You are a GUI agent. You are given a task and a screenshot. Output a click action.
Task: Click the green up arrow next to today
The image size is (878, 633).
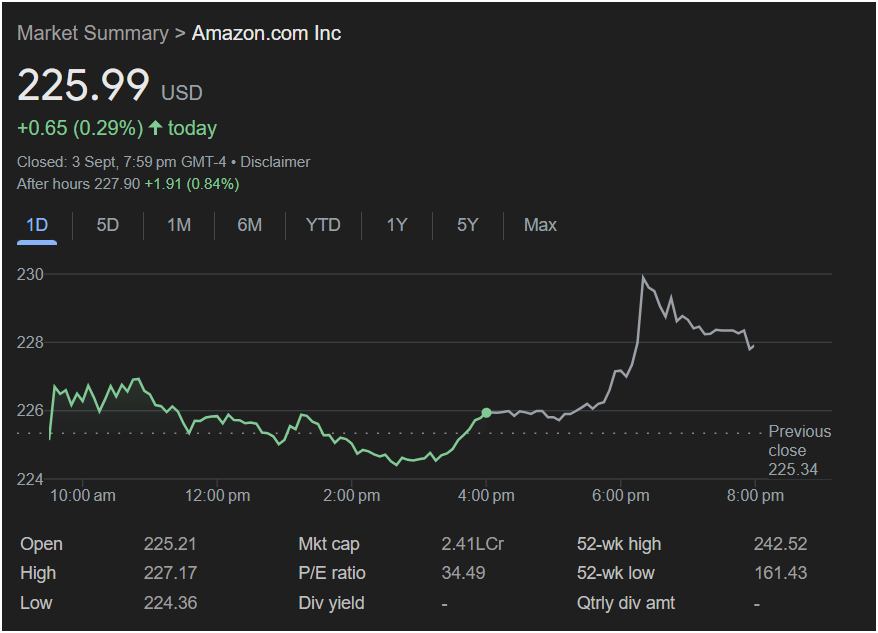156,128
